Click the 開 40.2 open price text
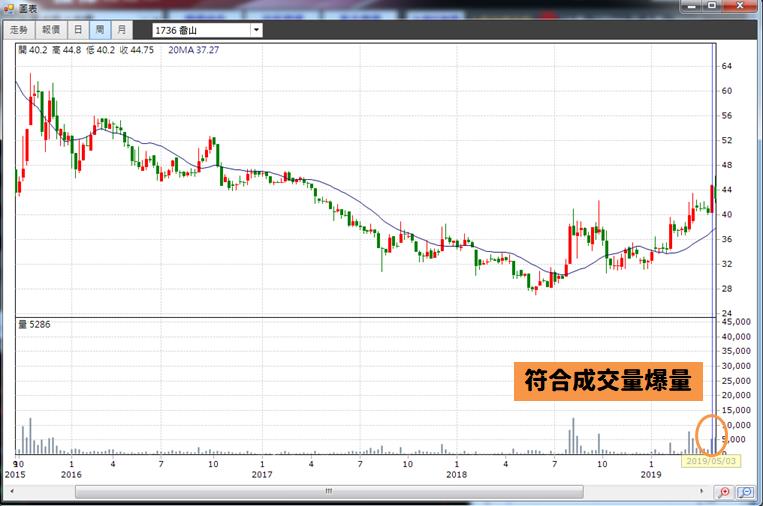This screenshot has height=506, width=763. click(x=33, y=50)
